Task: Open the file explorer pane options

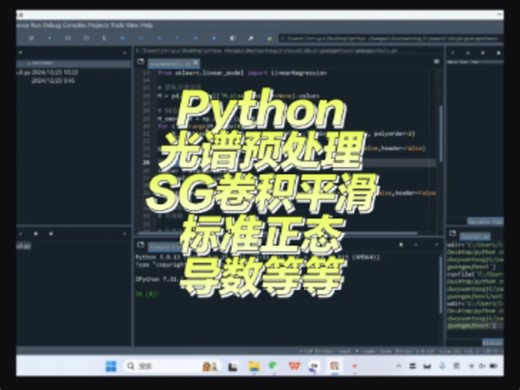Action: pyautogui.click(x=125, y=53)
